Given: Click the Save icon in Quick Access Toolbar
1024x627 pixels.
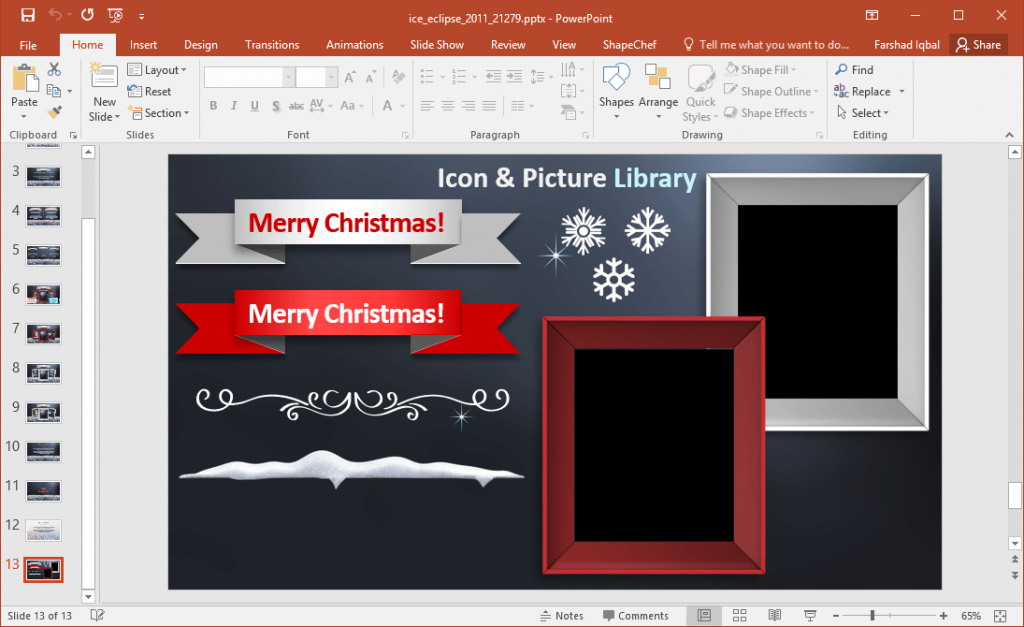Looking at the screenshot, I should point(27,16).
